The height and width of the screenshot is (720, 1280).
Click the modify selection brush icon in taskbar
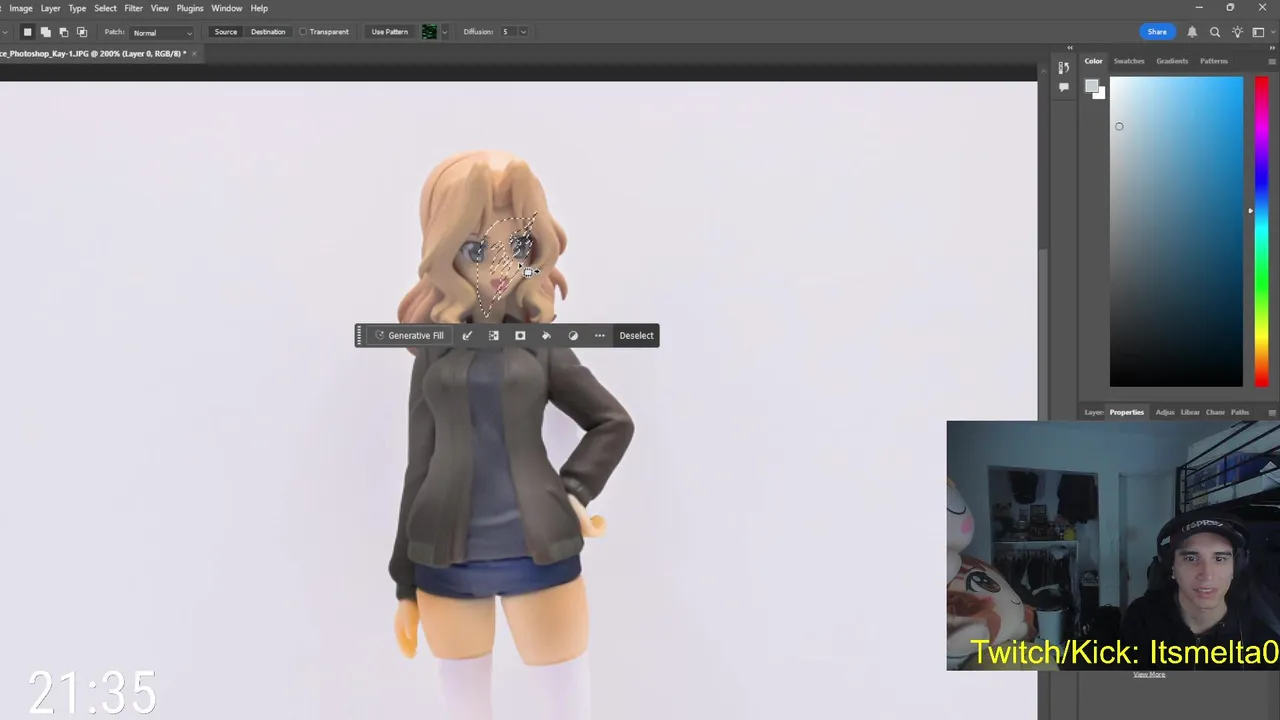[467, 336]
